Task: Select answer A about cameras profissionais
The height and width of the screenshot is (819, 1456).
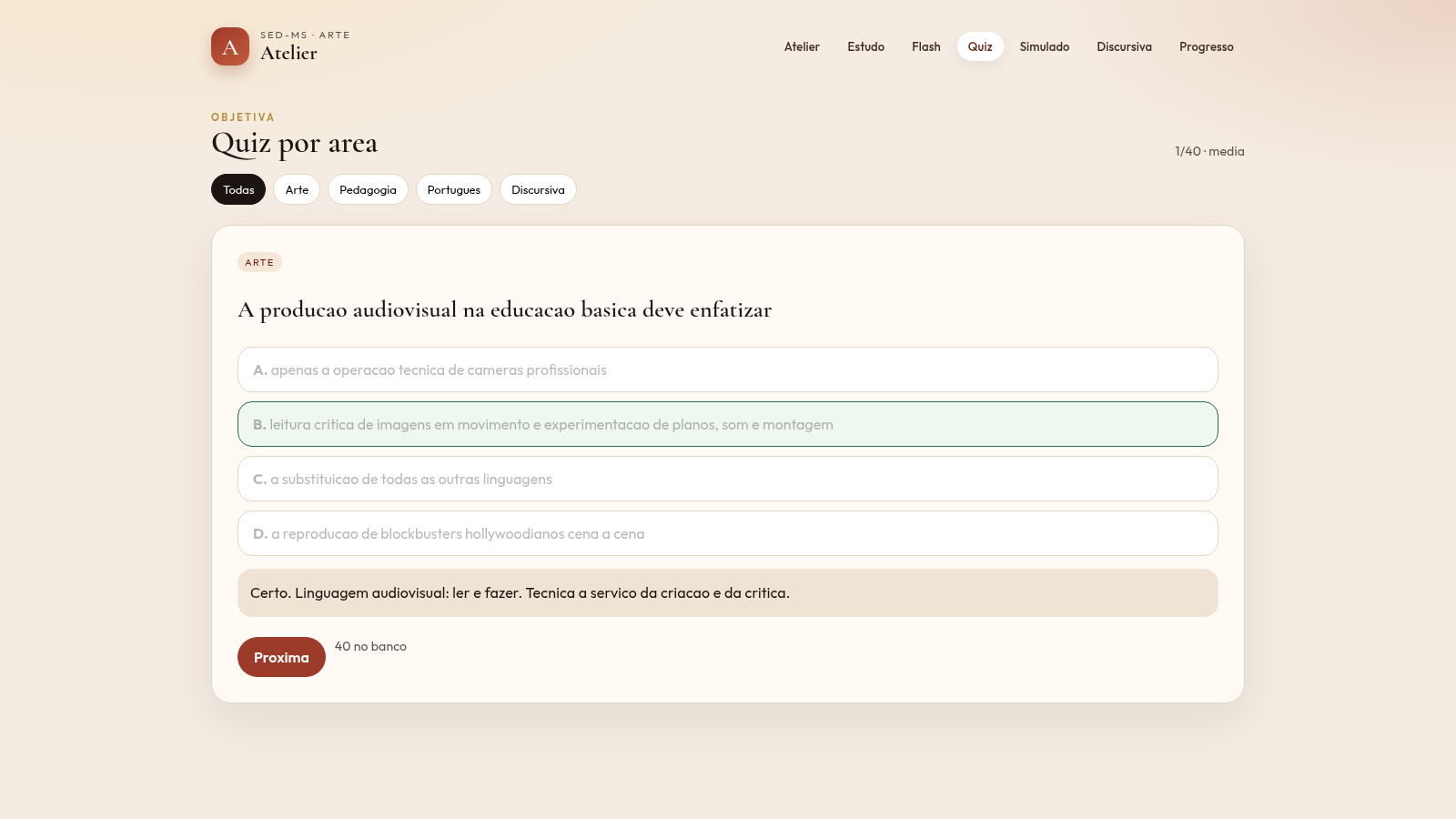Action: click(x=728, y=369)
